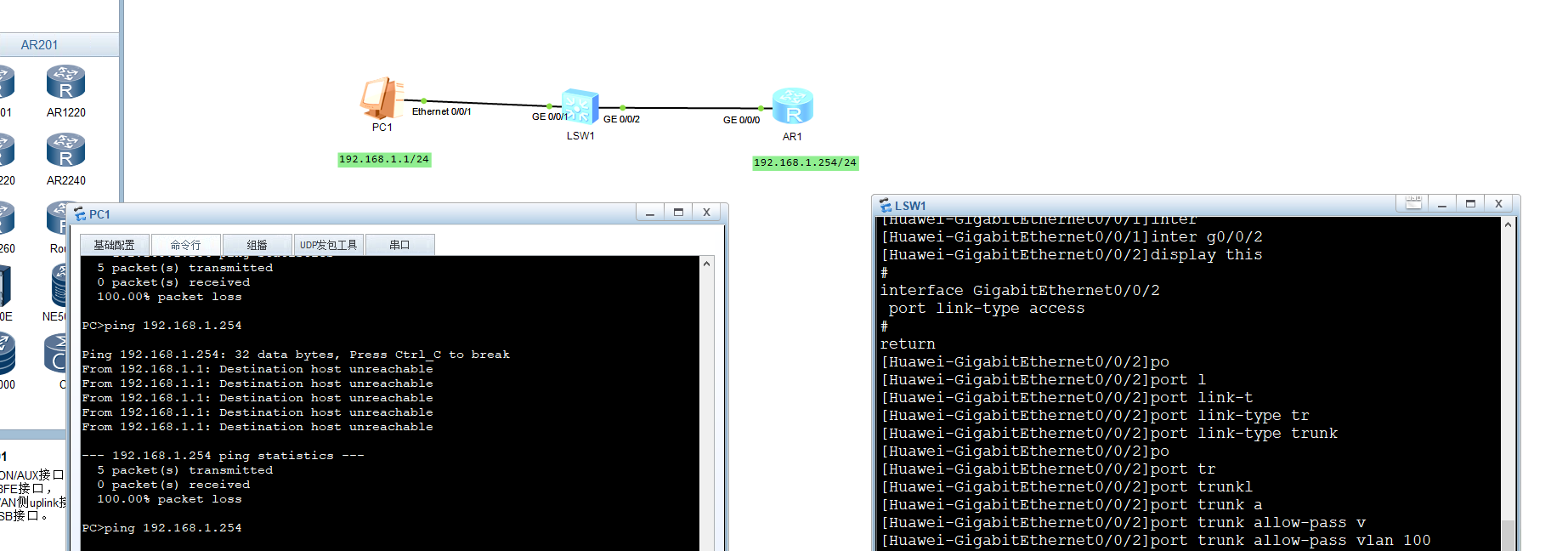Image resolution: width=1568 pixels, height=551 pixels.
Task: Focus the PC1 command prompt line
Action: coord(255,528)
